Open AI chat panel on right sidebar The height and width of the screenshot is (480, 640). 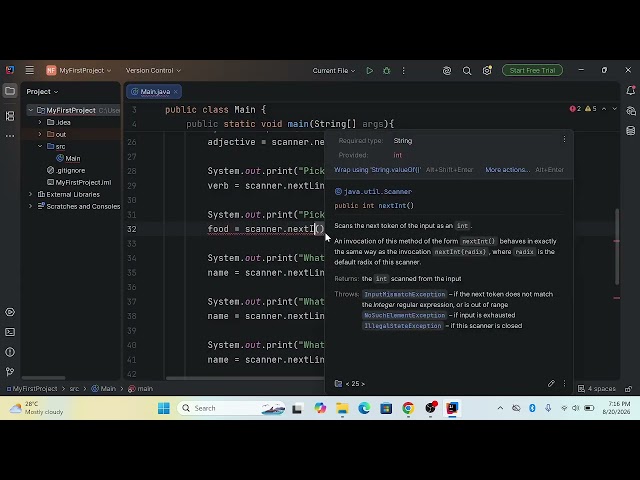tap(631, 111)
